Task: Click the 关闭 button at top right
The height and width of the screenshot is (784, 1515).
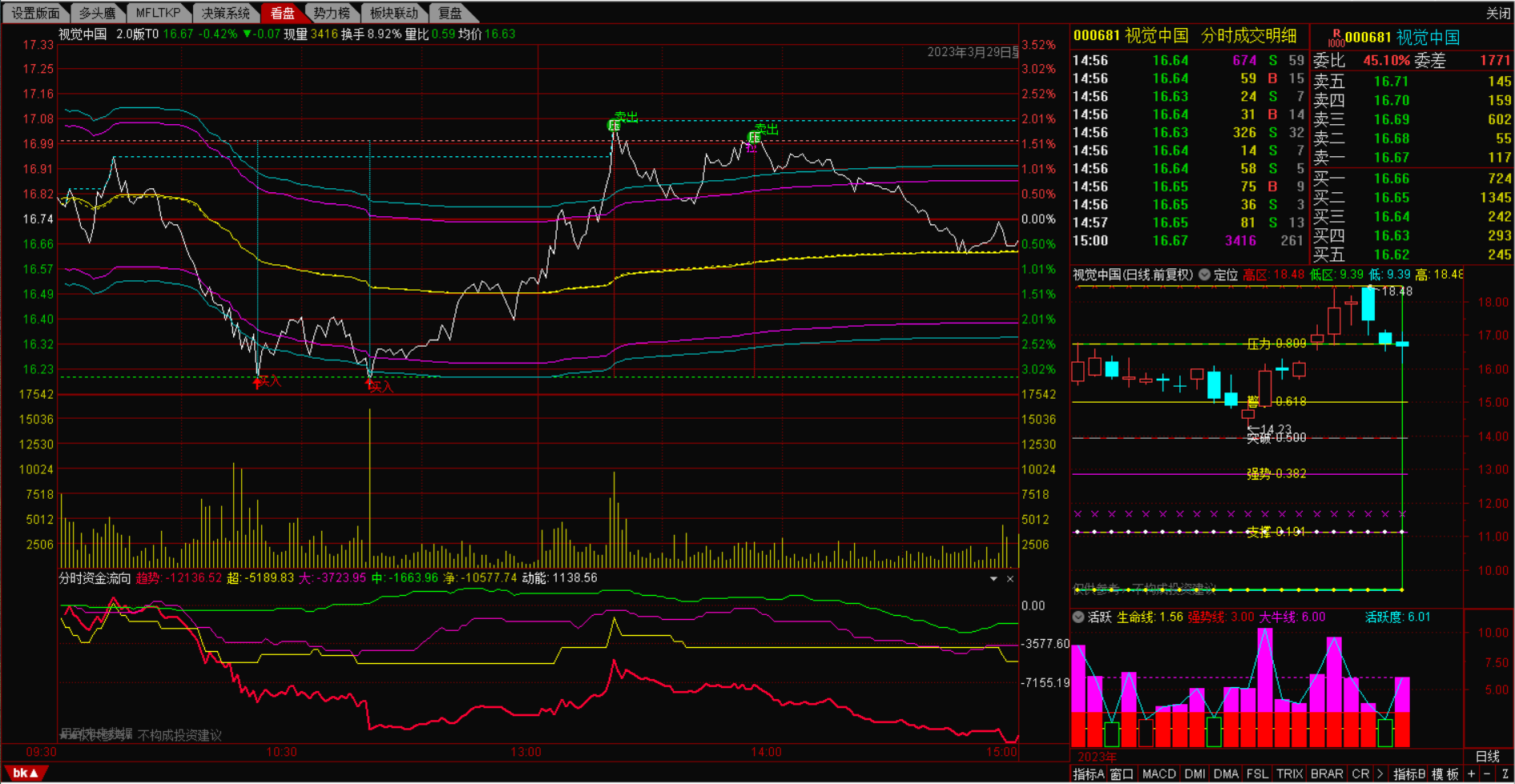Action: tap(1498, 13)
